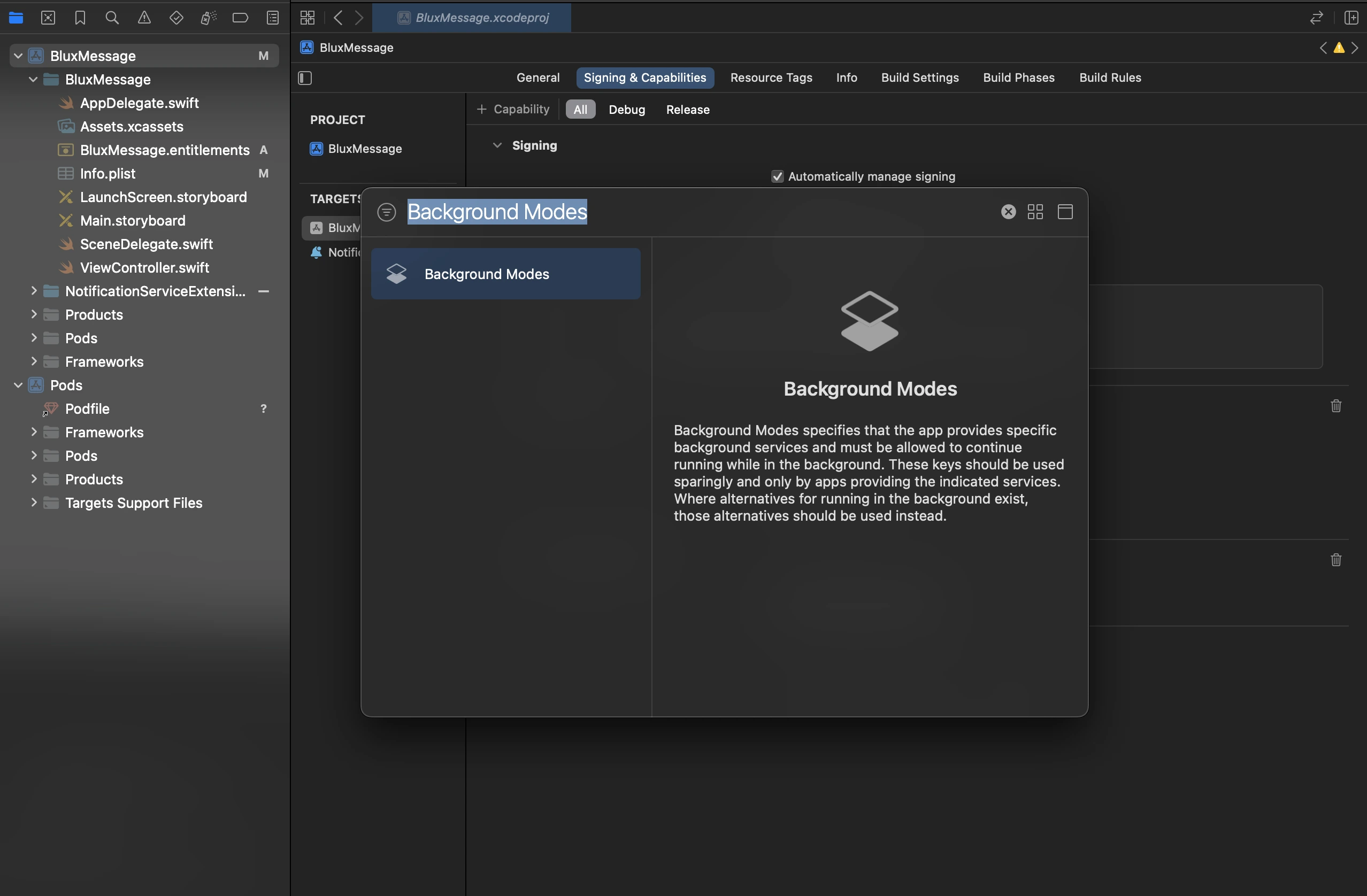
Task: Open the Report navigator icon
Action: click(273, 18)
